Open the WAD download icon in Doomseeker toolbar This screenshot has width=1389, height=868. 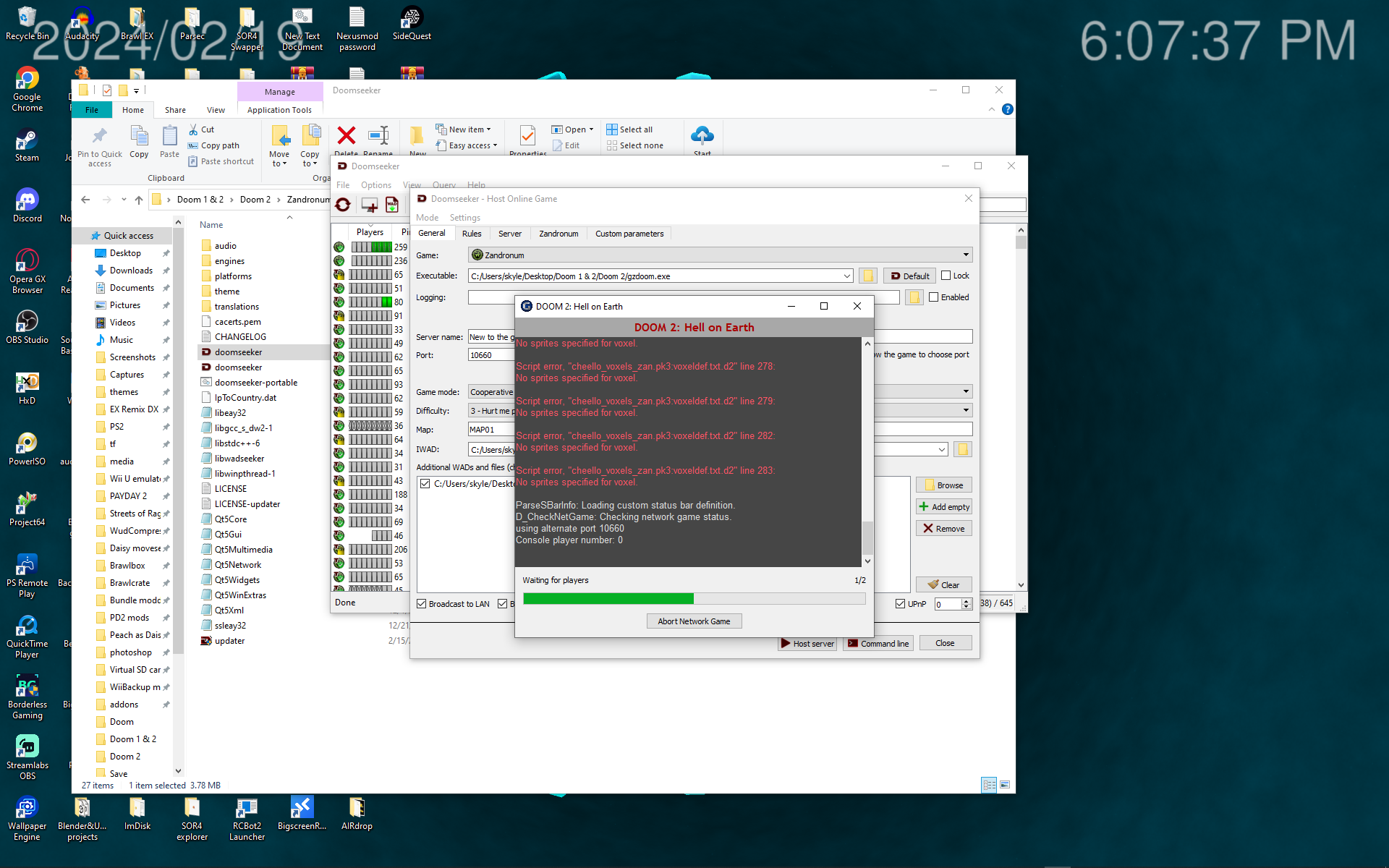pos(392,205)
